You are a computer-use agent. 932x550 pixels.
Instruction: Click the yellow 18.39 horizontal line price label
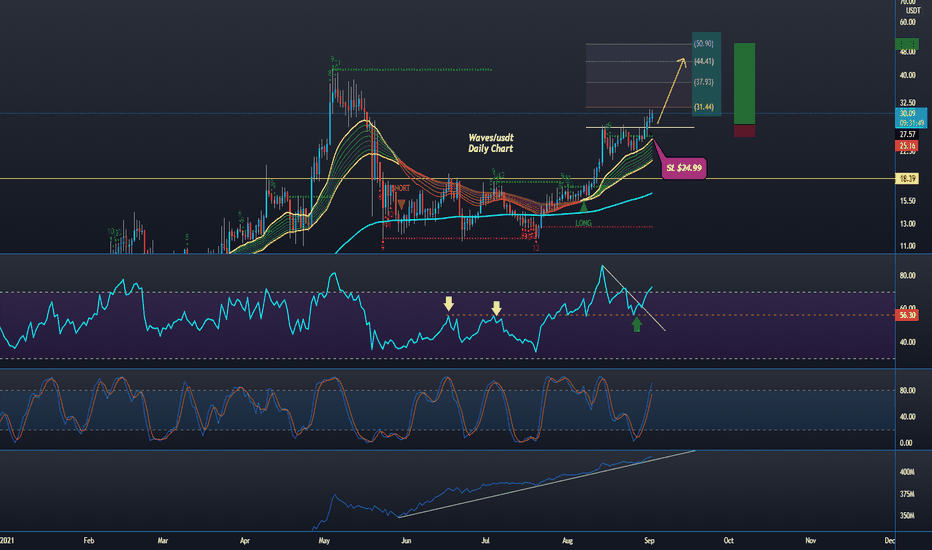point(907,179)
